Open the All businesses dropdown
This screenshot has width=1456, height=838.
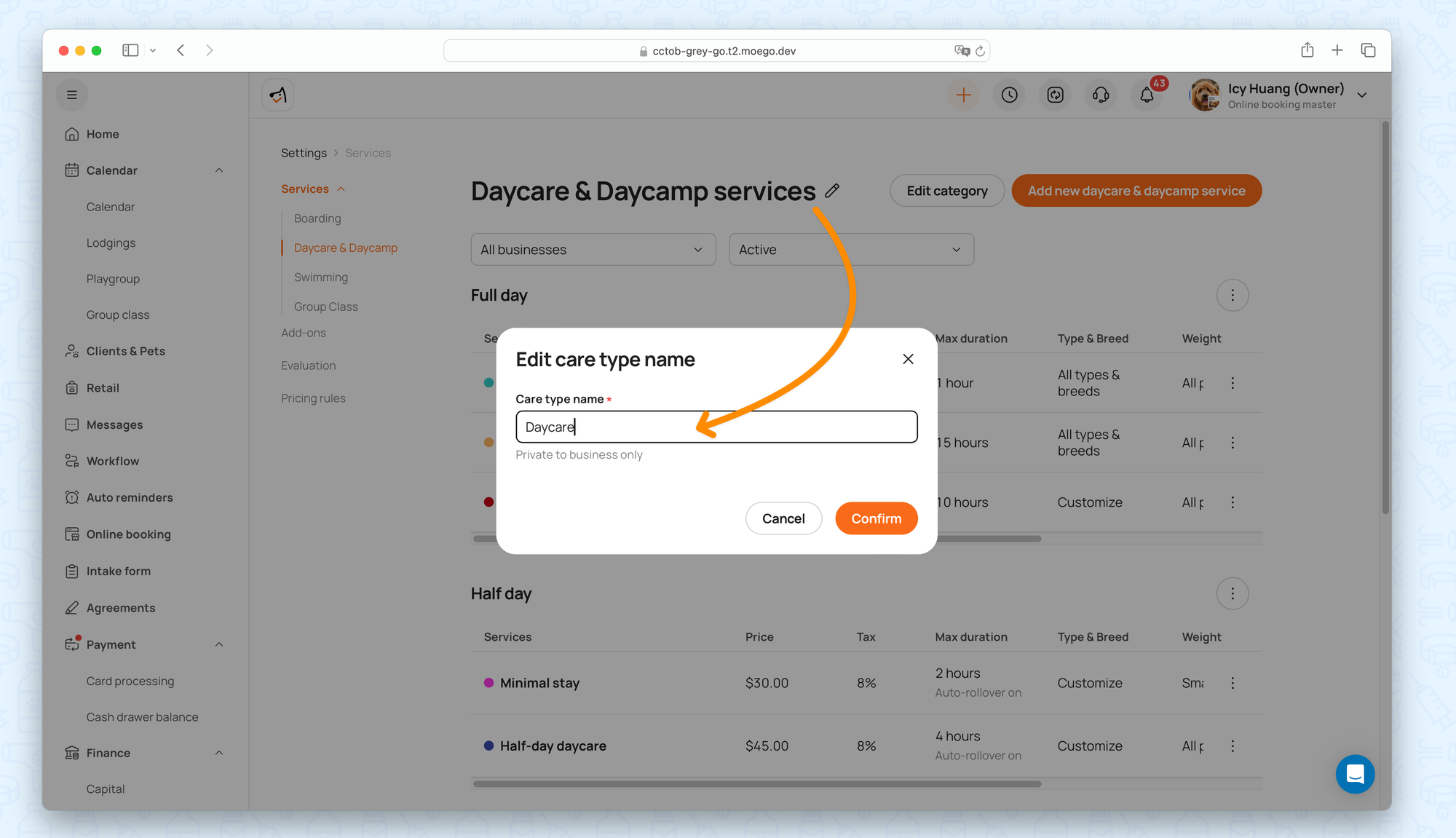(x=593, y=250)
